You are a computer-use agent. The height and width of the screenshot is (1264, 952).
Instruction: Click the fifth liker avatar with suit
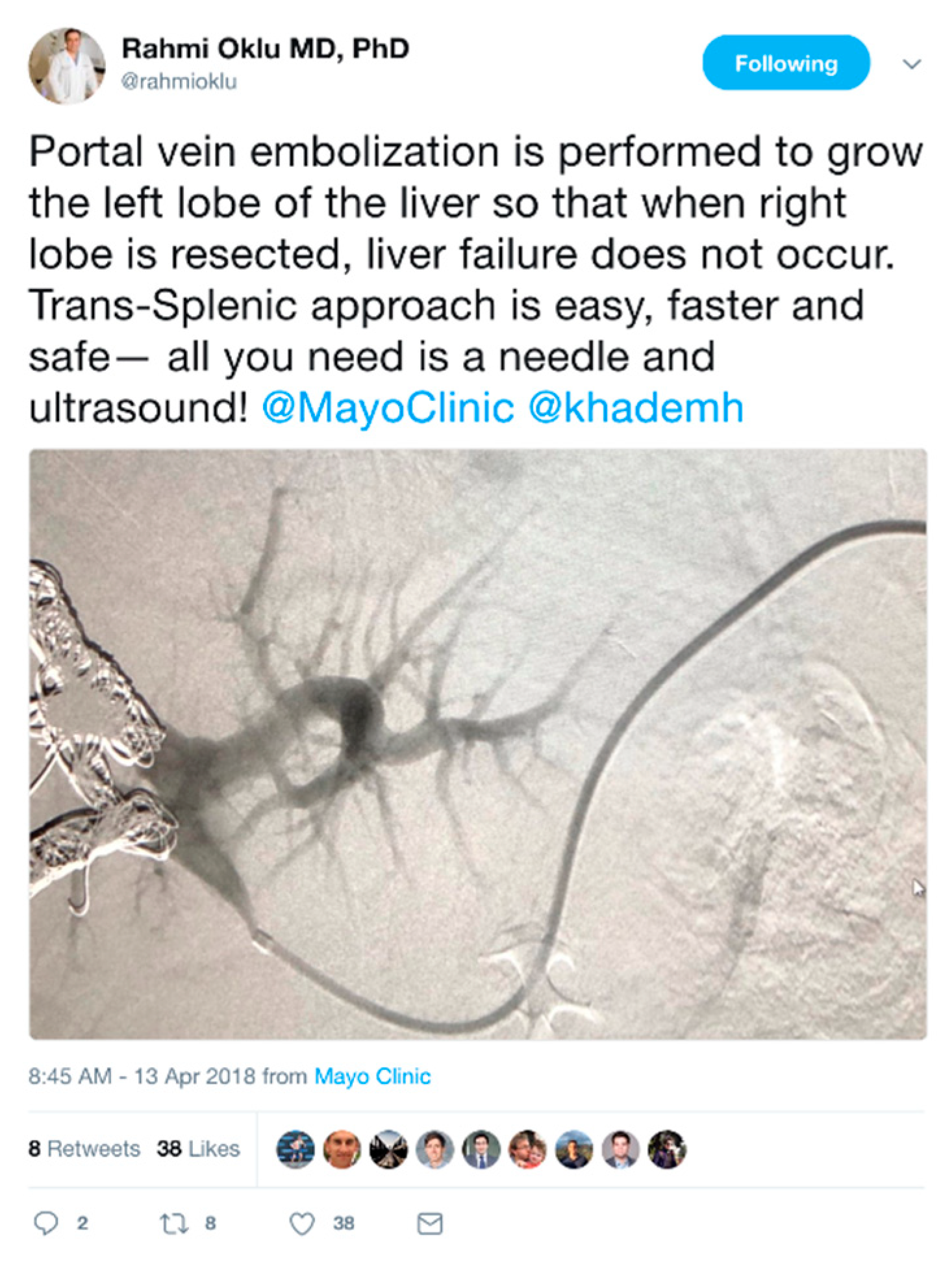pyautogui.click(x=481, y=1149)
